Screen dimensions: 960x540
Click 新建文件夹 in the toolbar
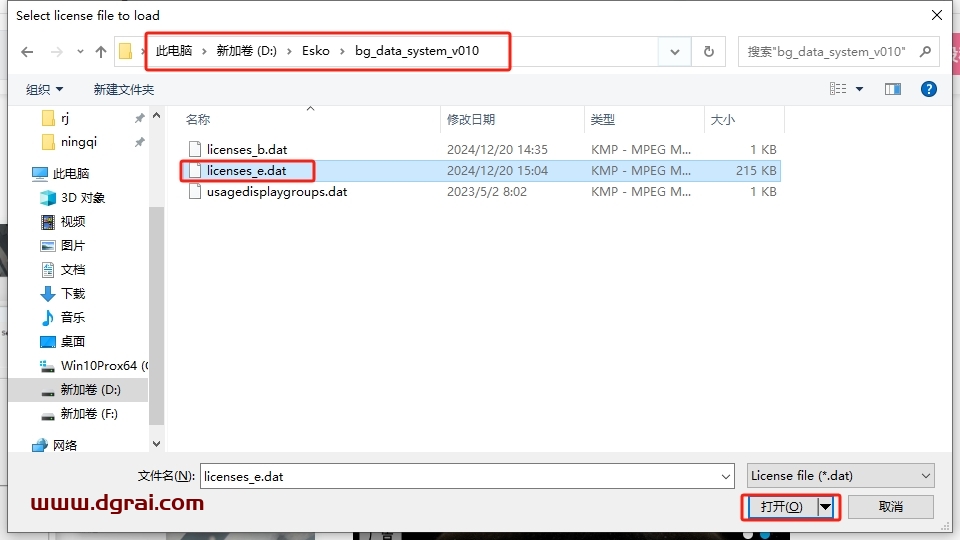coord(124,89)
